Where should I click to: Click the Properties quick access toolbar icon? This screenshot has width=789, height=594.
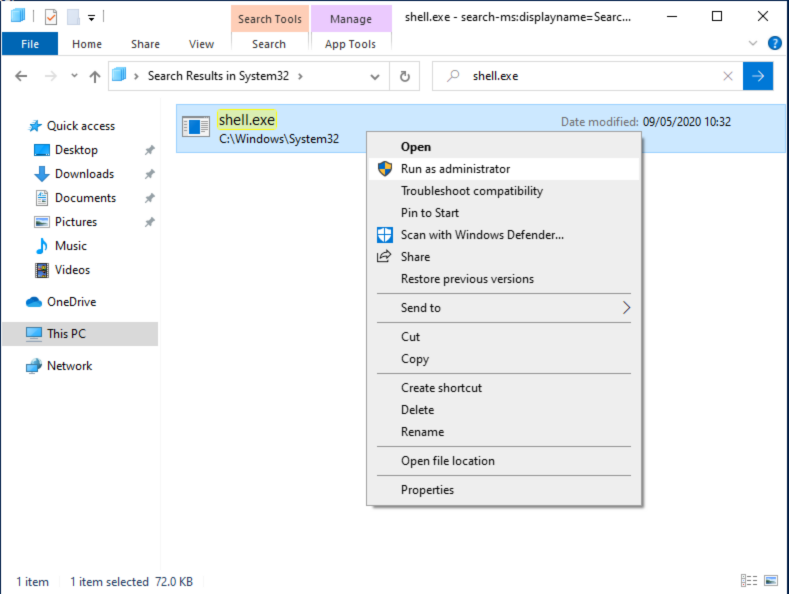coord(51,17)
